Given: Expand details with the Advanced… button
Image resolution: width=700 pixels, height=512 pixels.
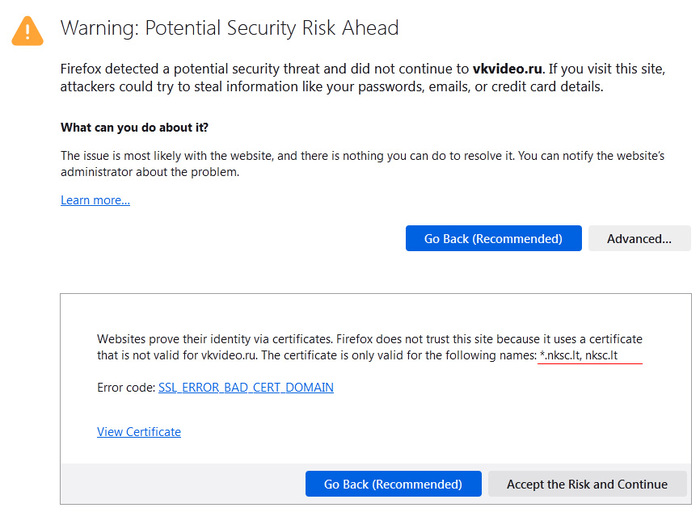Looking at the screenshot, I should [639, 239].
